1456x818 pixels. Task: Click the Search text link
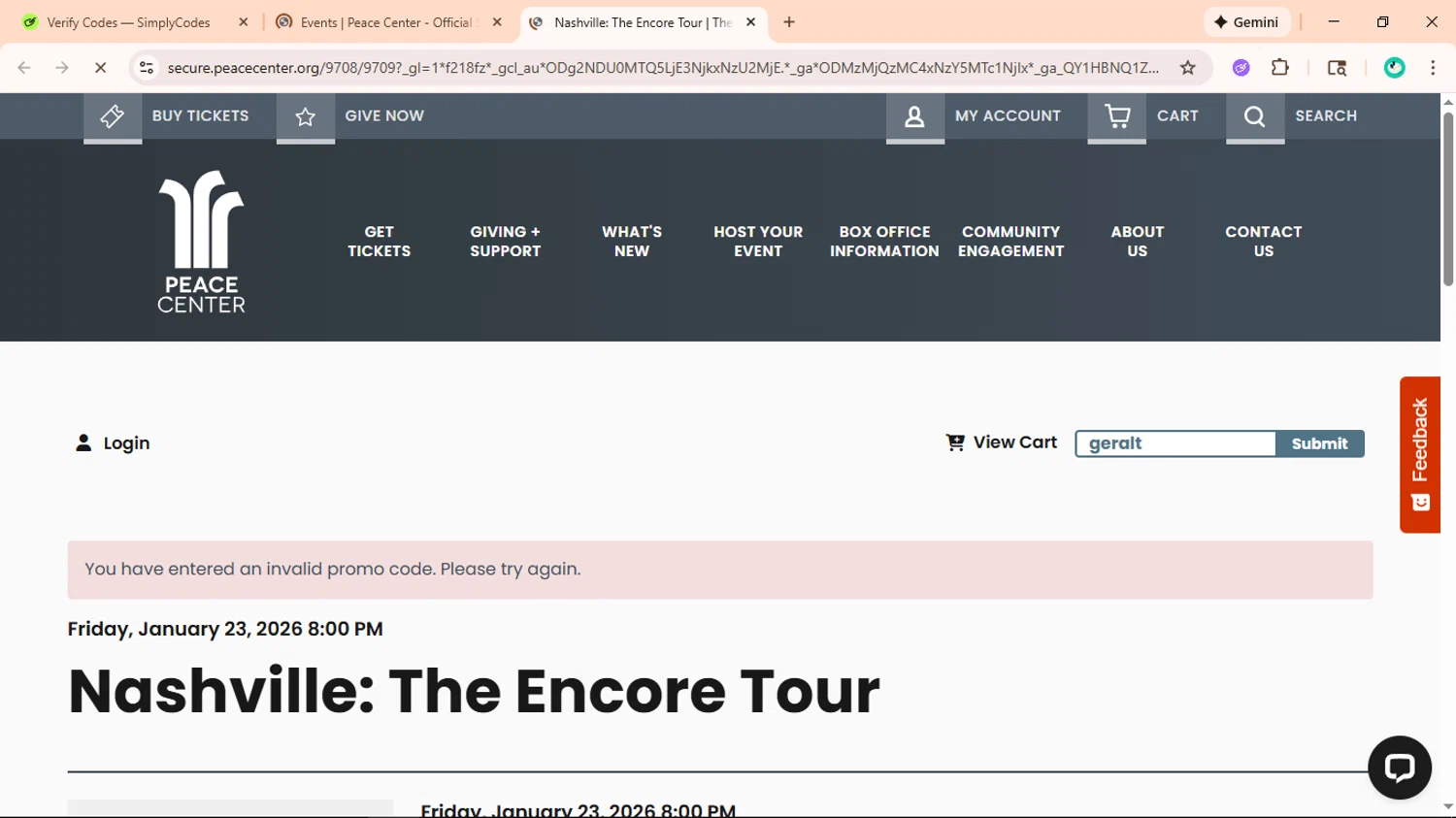(x=1326, y=115)
